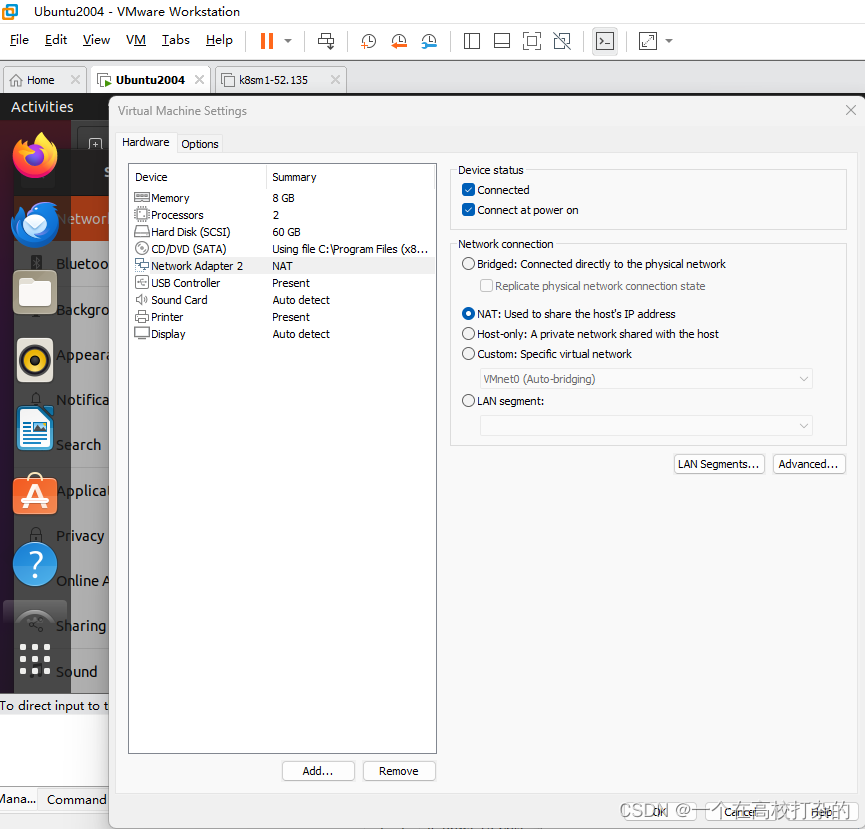The width and height of the screenshot is (865, 829).
Task: Show applications grid in Ubuntu dock
Action: pos(35,659)
